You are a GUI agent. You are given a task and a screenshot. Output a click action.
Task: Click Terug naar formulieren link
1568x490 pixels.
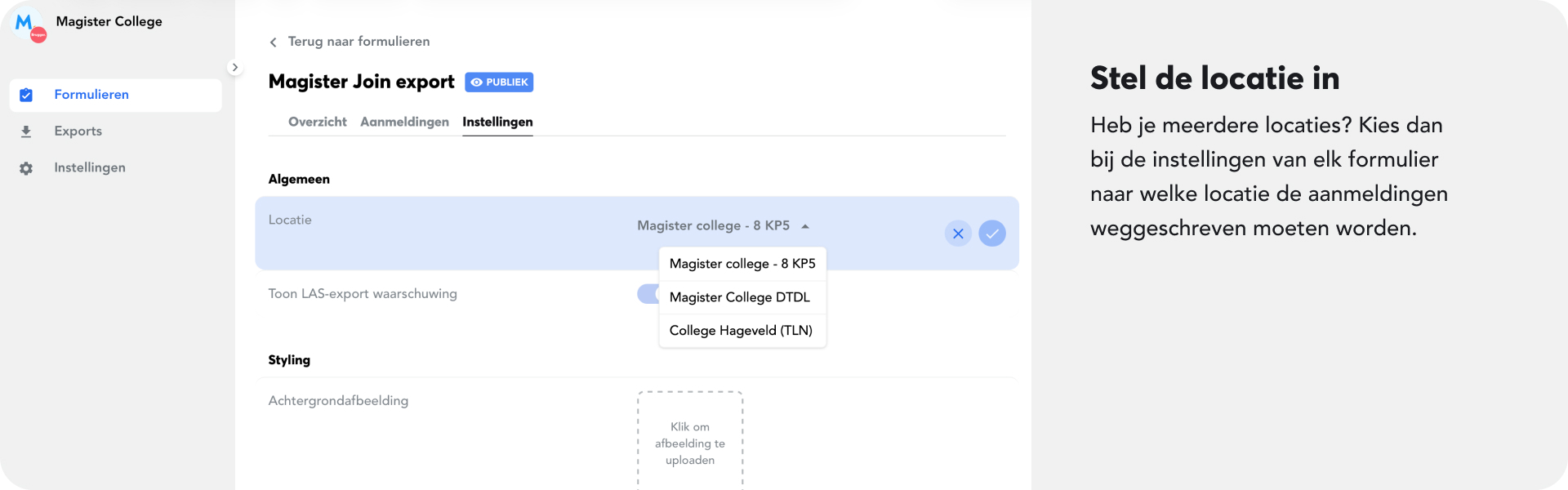pyautogui.click(x=359, y=42)
